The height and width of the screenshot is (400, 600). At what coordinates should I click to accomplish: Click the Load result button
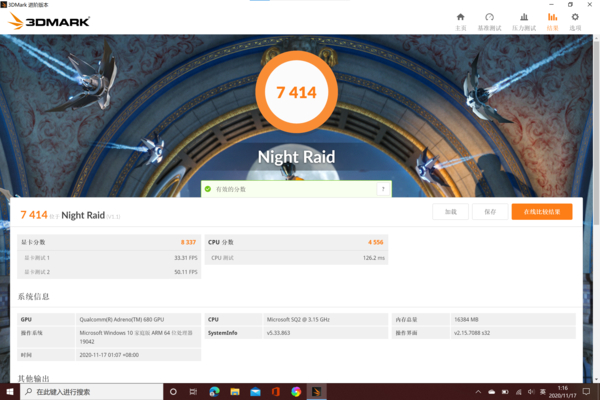[x=450, y=212]
